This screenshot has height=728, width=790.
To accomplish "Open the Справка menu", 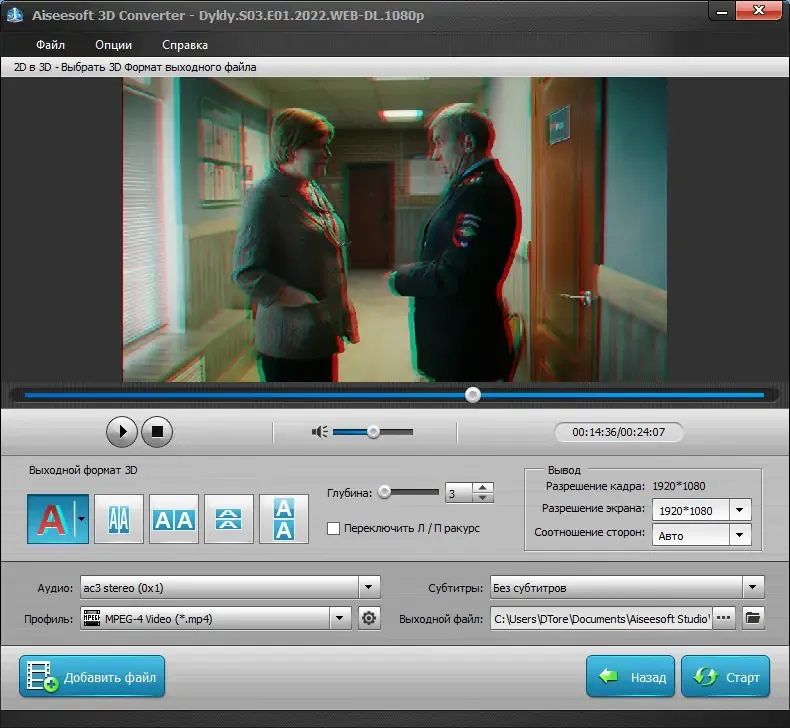I will point(185,45).
